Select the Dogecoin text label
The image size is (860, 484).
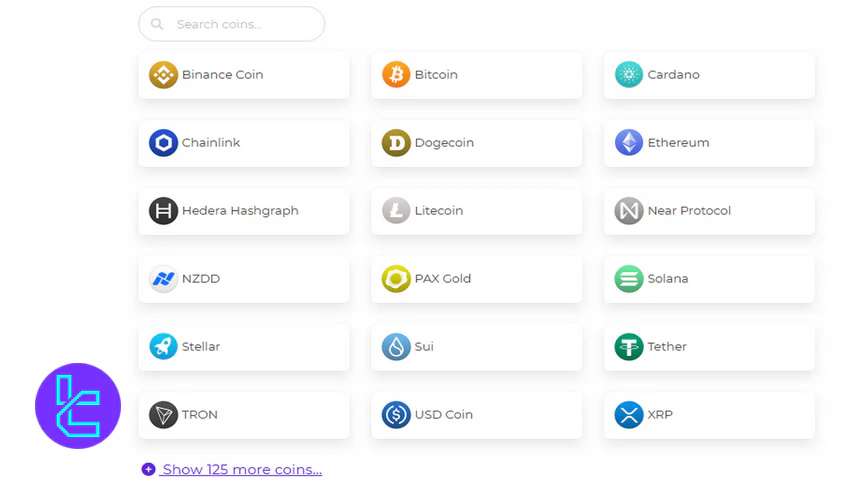[444, 143]
